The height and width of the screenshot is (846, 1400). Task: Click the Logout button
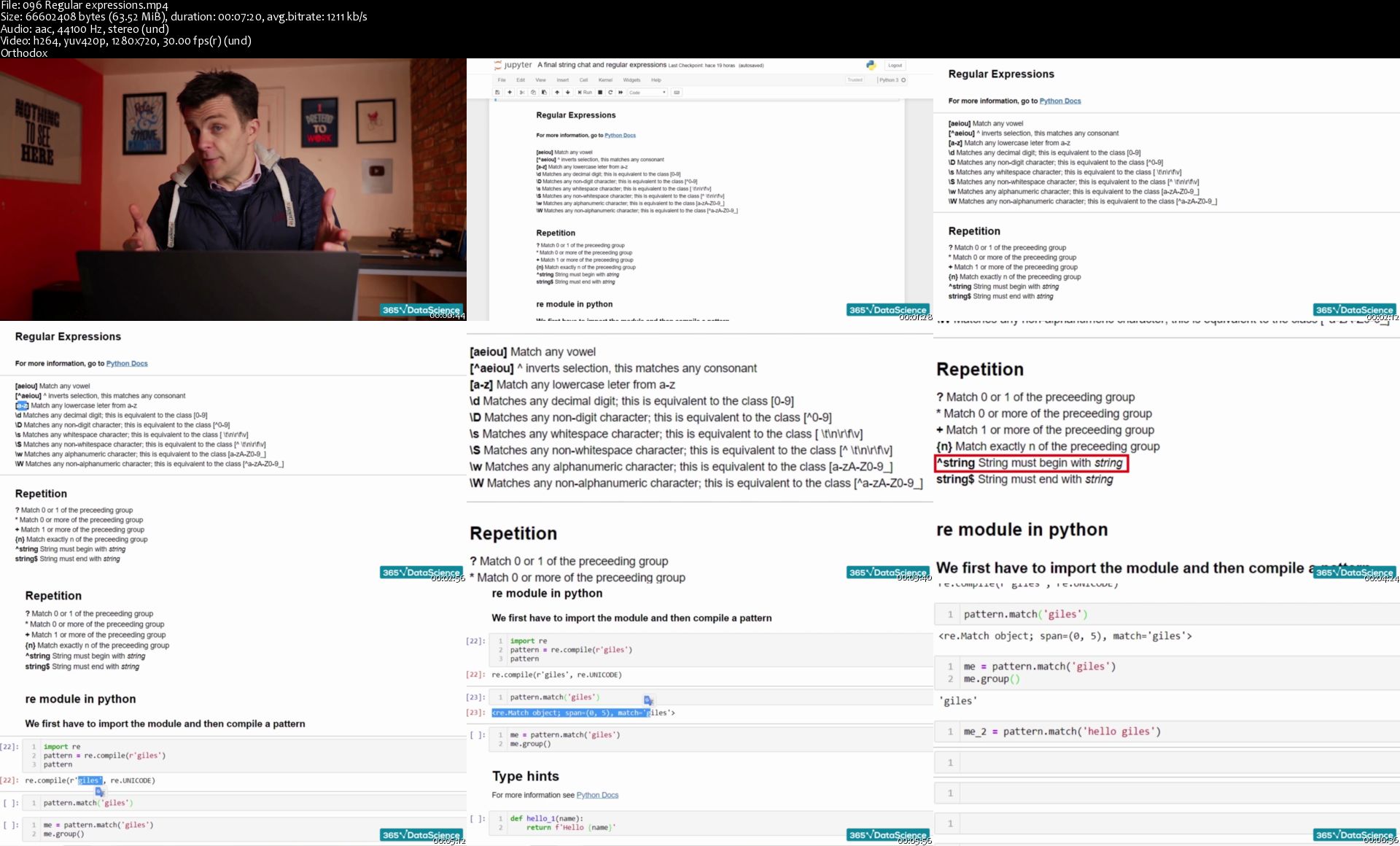(x=895, y=66)
